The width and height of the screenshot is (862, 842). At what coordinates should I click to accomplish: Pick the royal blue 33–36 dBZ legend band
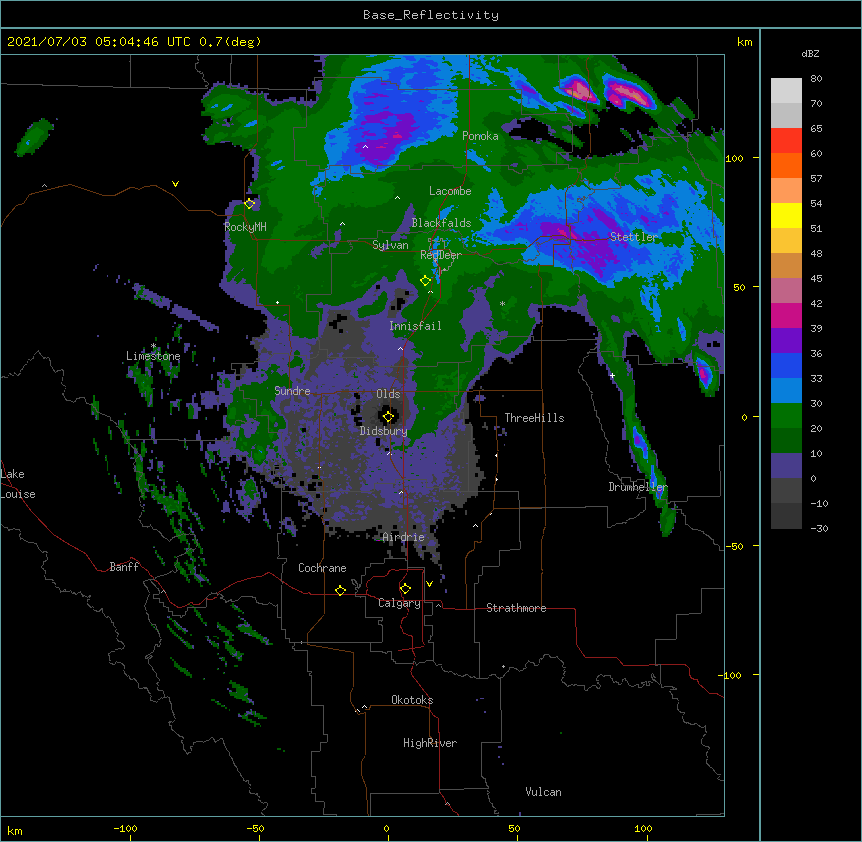tap(786, 365)
